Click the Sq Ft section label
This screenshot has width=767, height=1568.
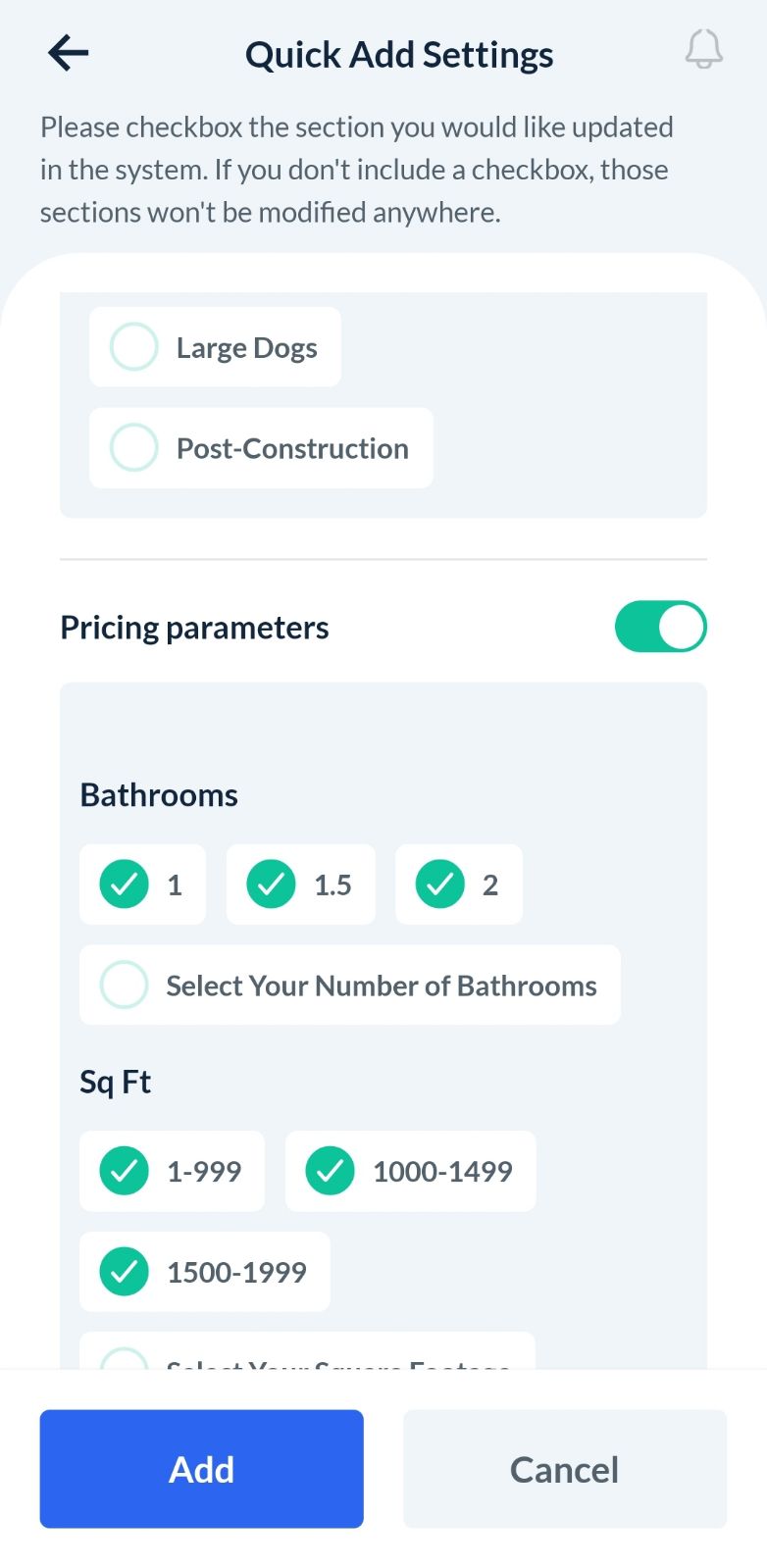(115, 1083)
